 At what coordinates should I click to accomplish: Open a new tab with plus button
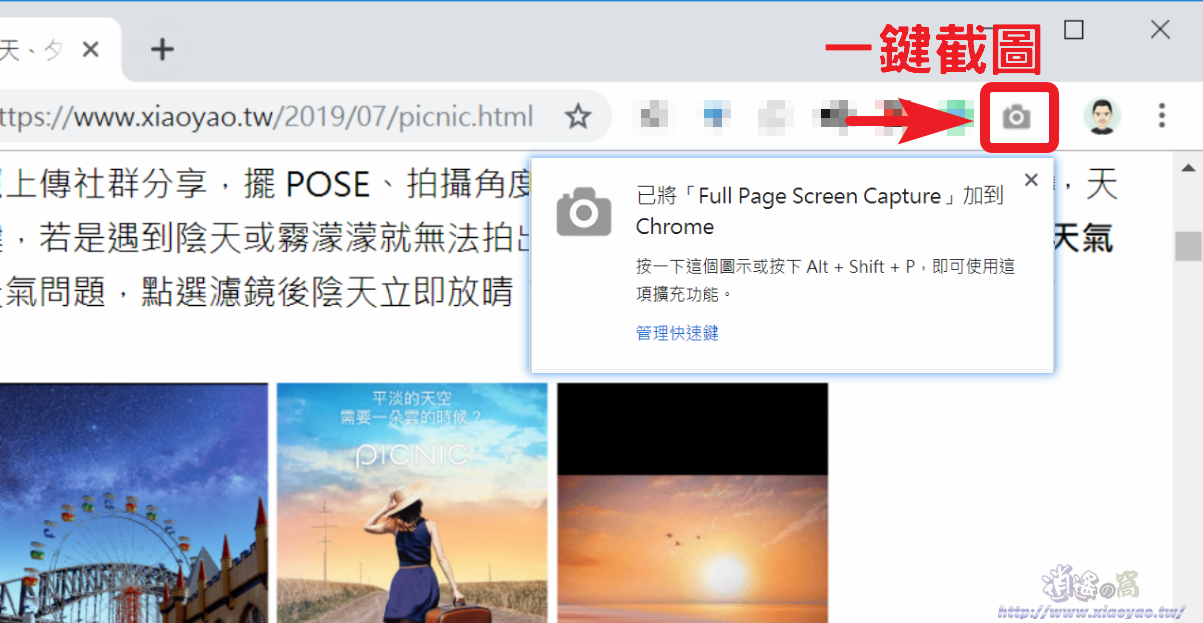point(162,49)
